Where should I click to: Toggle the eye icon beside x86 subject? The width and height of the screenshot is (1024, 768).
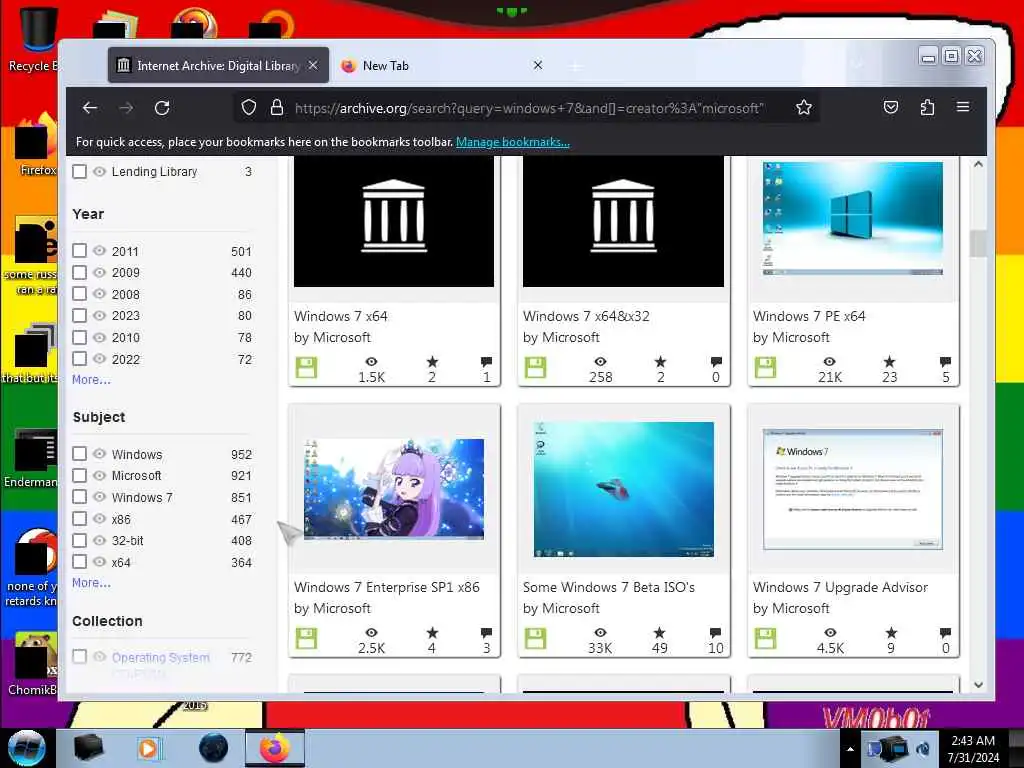(99, 519)
